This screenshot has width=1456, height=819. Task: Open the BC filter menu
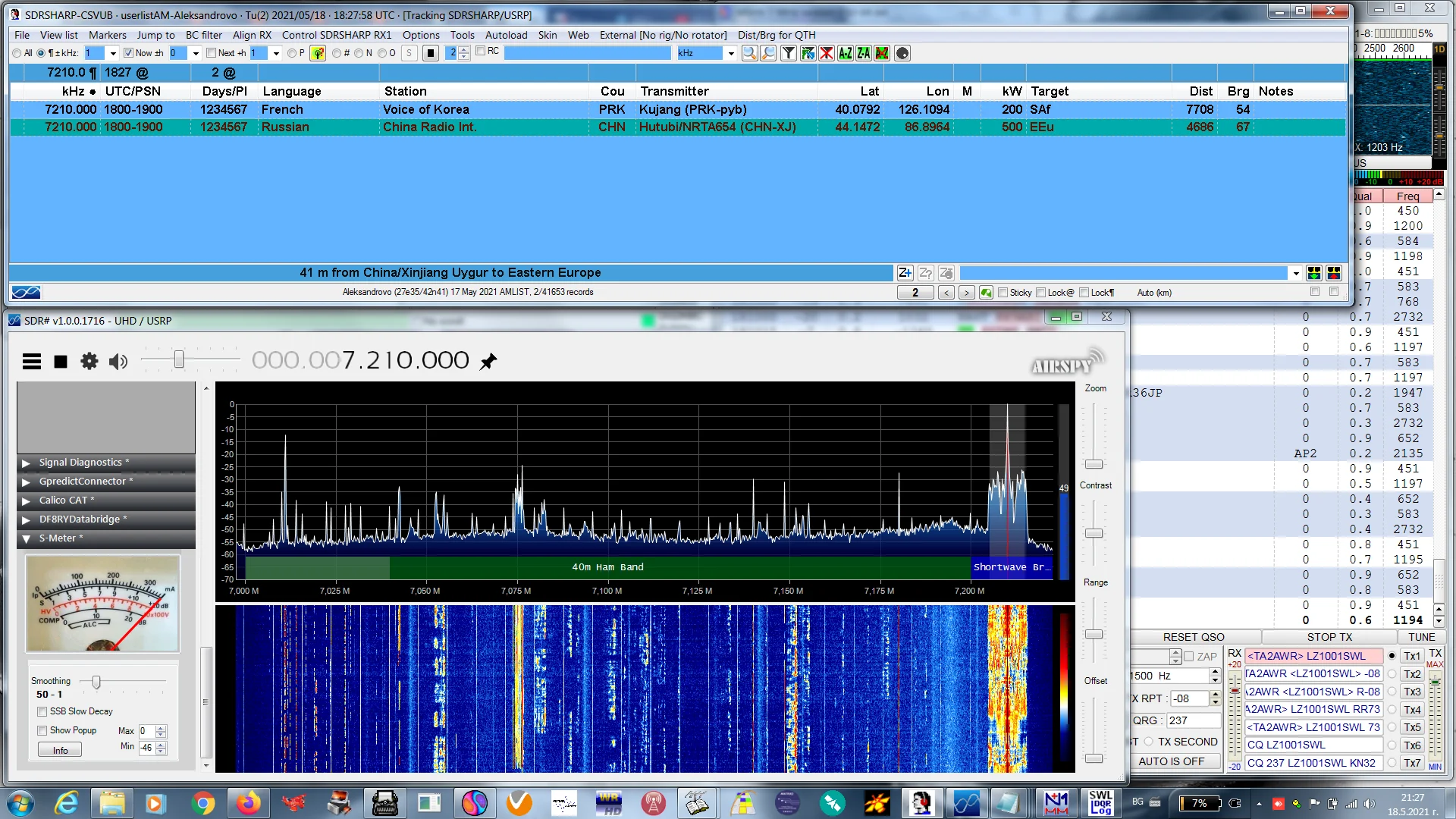click(203, 35)
